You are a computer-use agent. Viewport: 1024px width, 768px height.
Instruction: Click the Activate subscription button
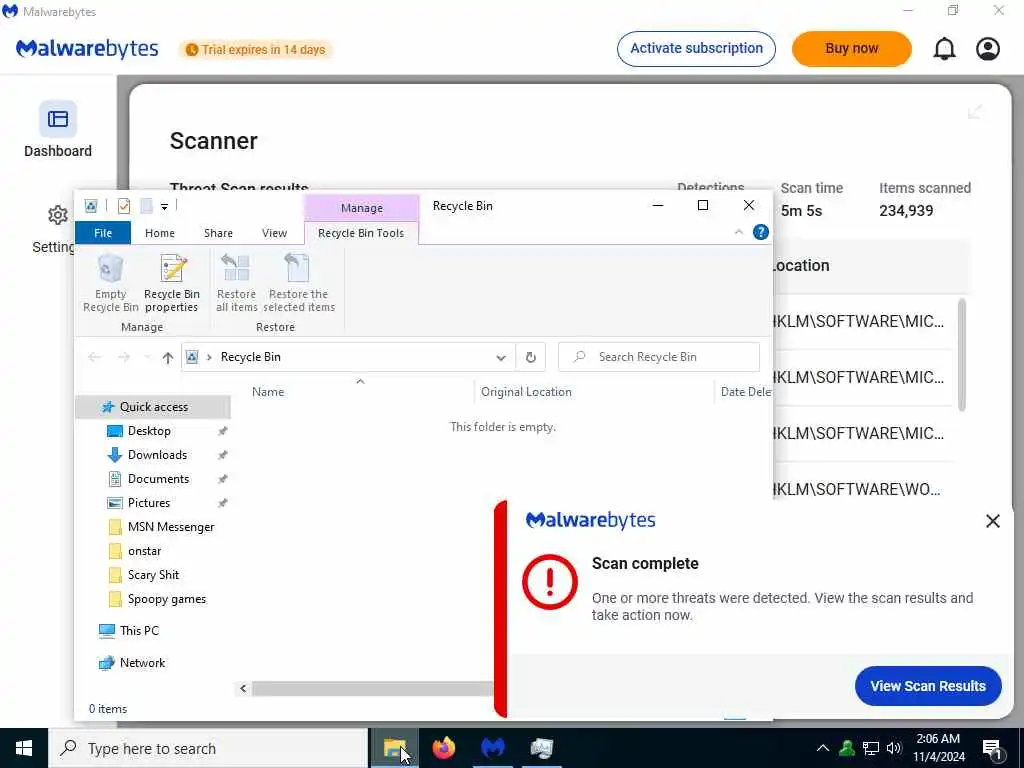pos(696,48)
